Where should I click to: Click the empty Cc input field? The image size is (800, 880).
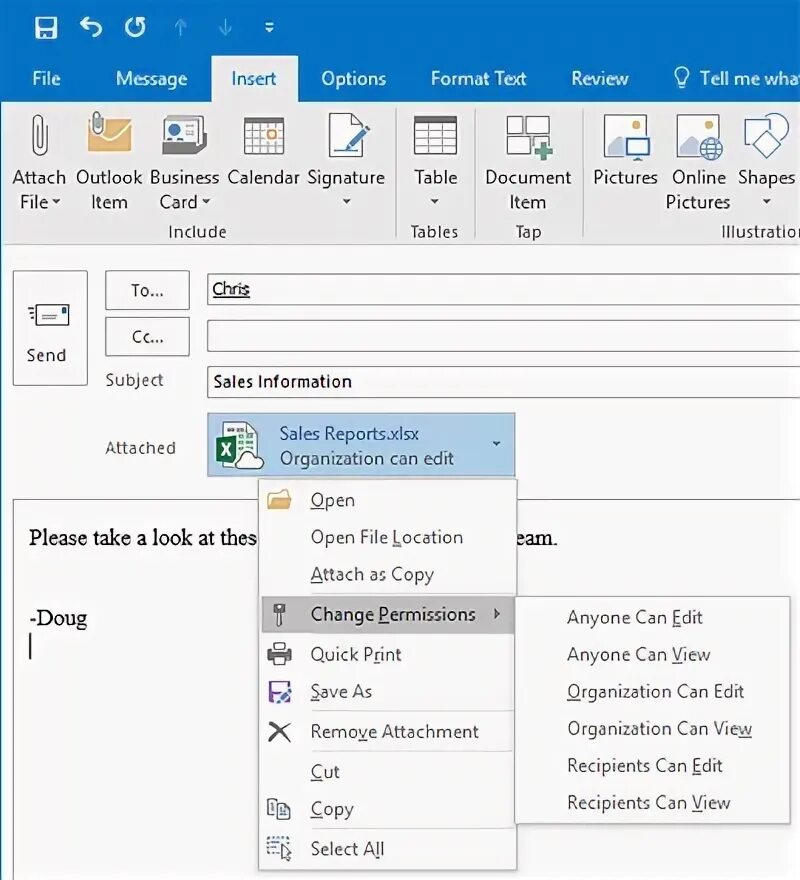point(503,336)
